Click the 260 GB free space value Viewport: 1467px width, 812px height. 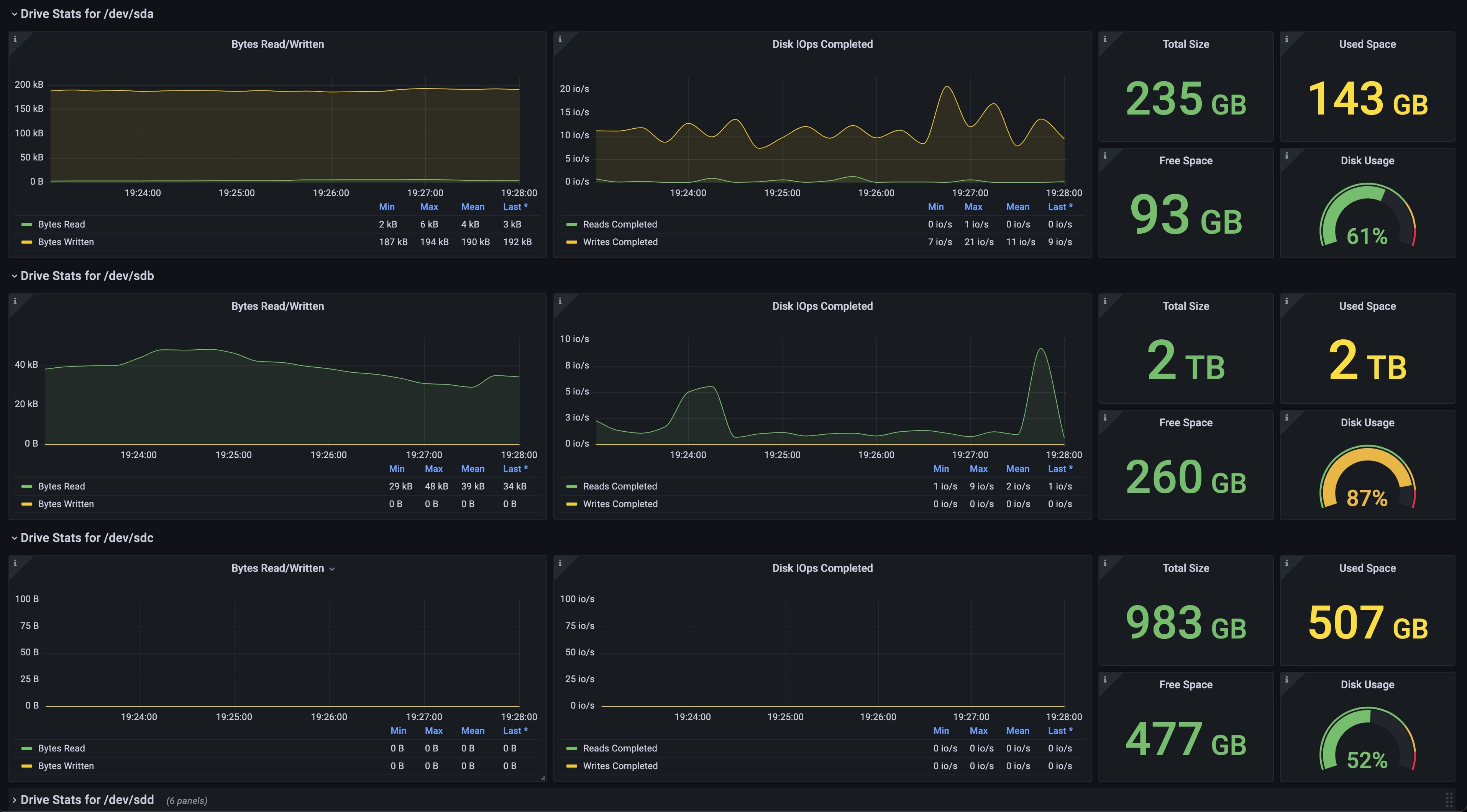(1186, 477)
